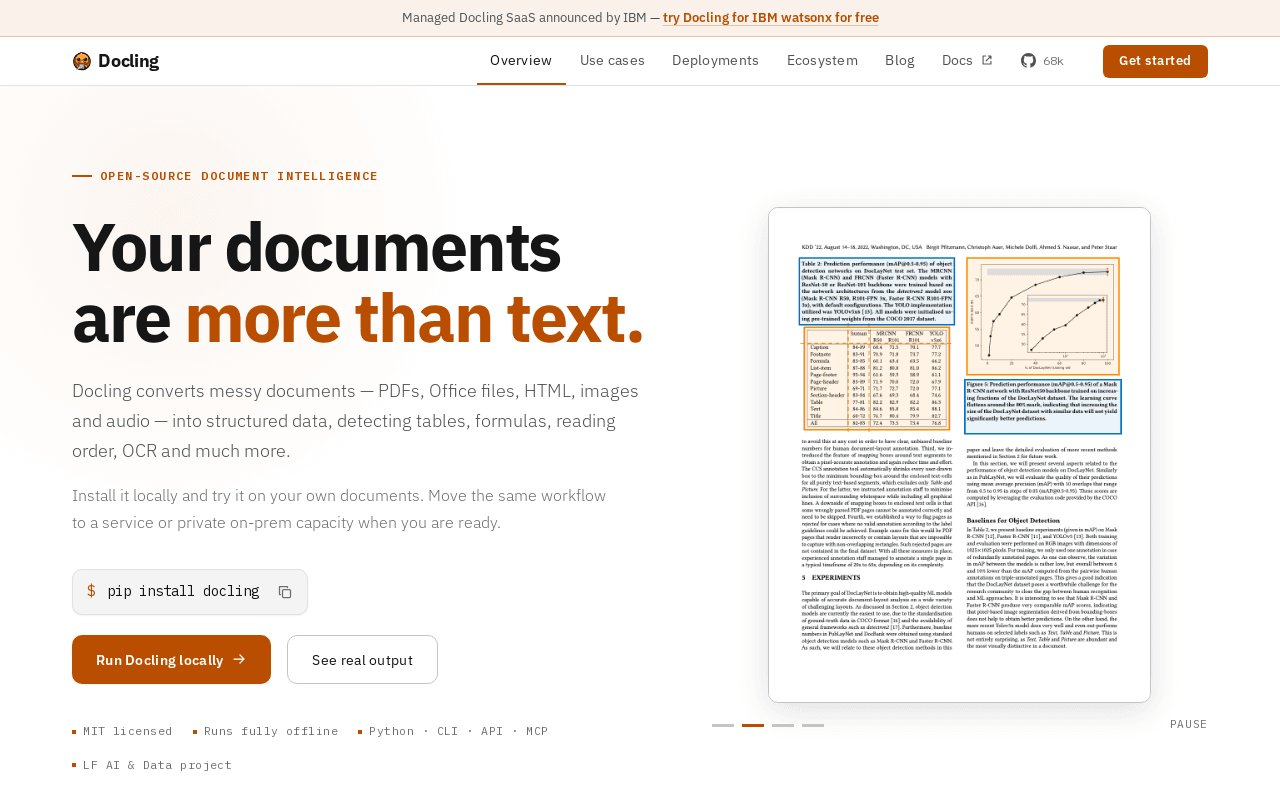The image size is (1280, 800).
Task: Click the See real output button
Action: pos(362,660)
